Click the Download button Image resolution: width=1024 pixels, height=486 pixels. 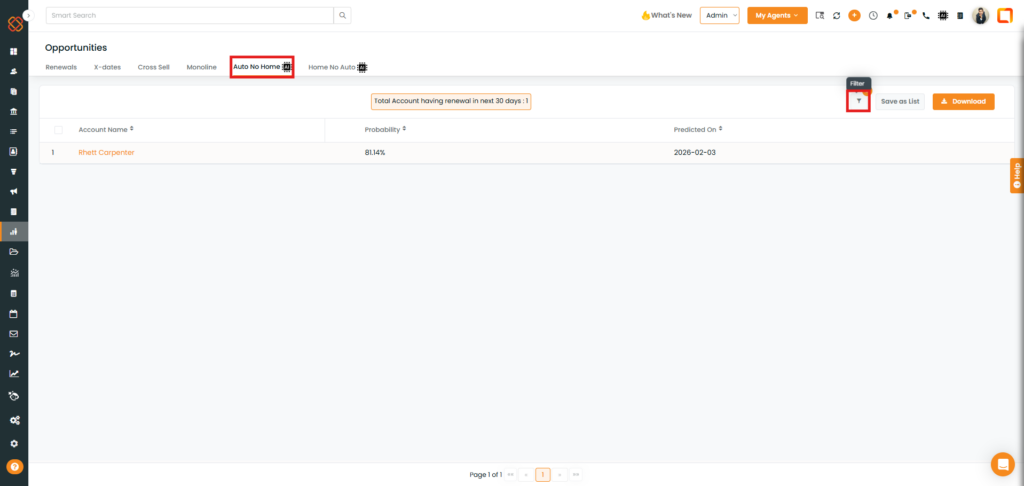pos(963,101)
